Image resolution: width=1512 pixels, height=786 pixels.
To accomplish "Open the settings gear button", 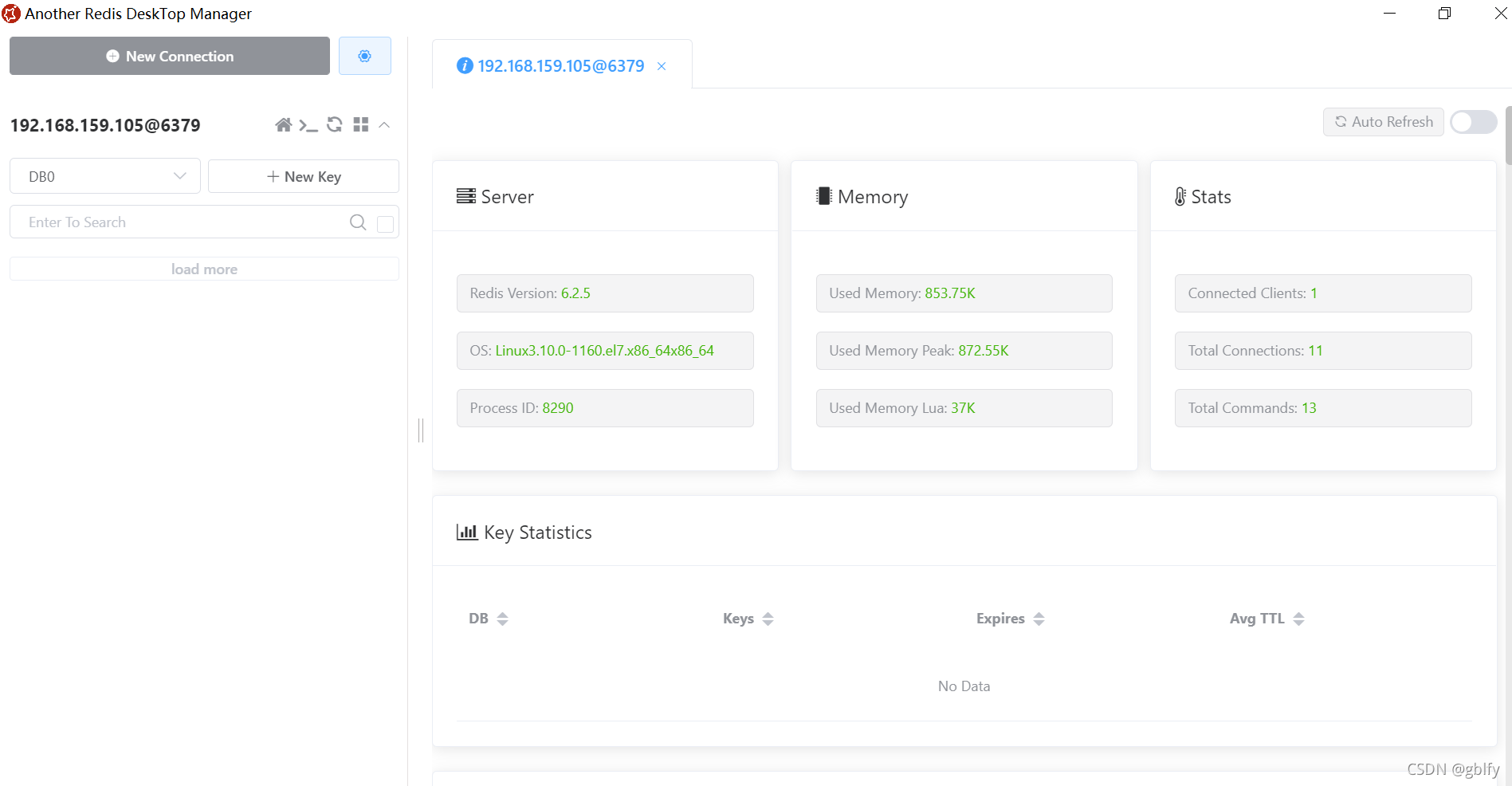I will tap(365, 56).
